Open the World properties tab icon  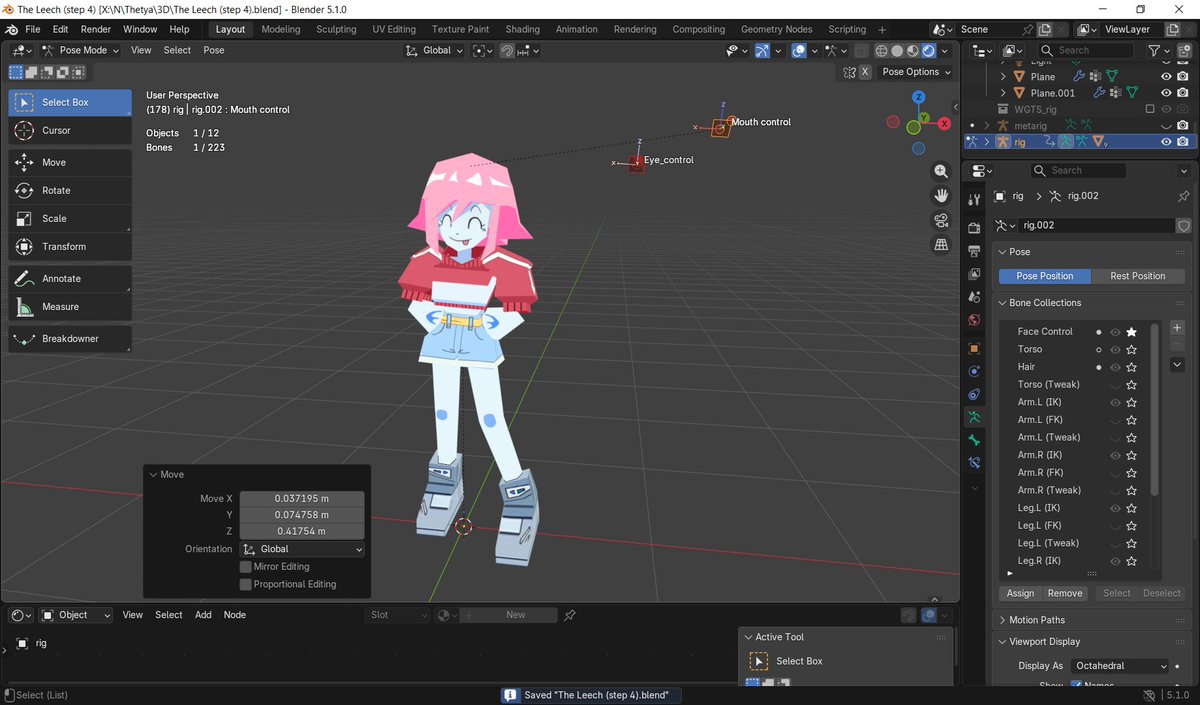(975, 320)
